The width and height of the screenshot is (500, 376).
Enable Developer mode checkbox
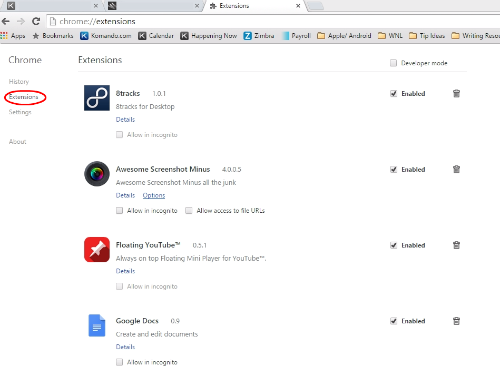(393, 63)
